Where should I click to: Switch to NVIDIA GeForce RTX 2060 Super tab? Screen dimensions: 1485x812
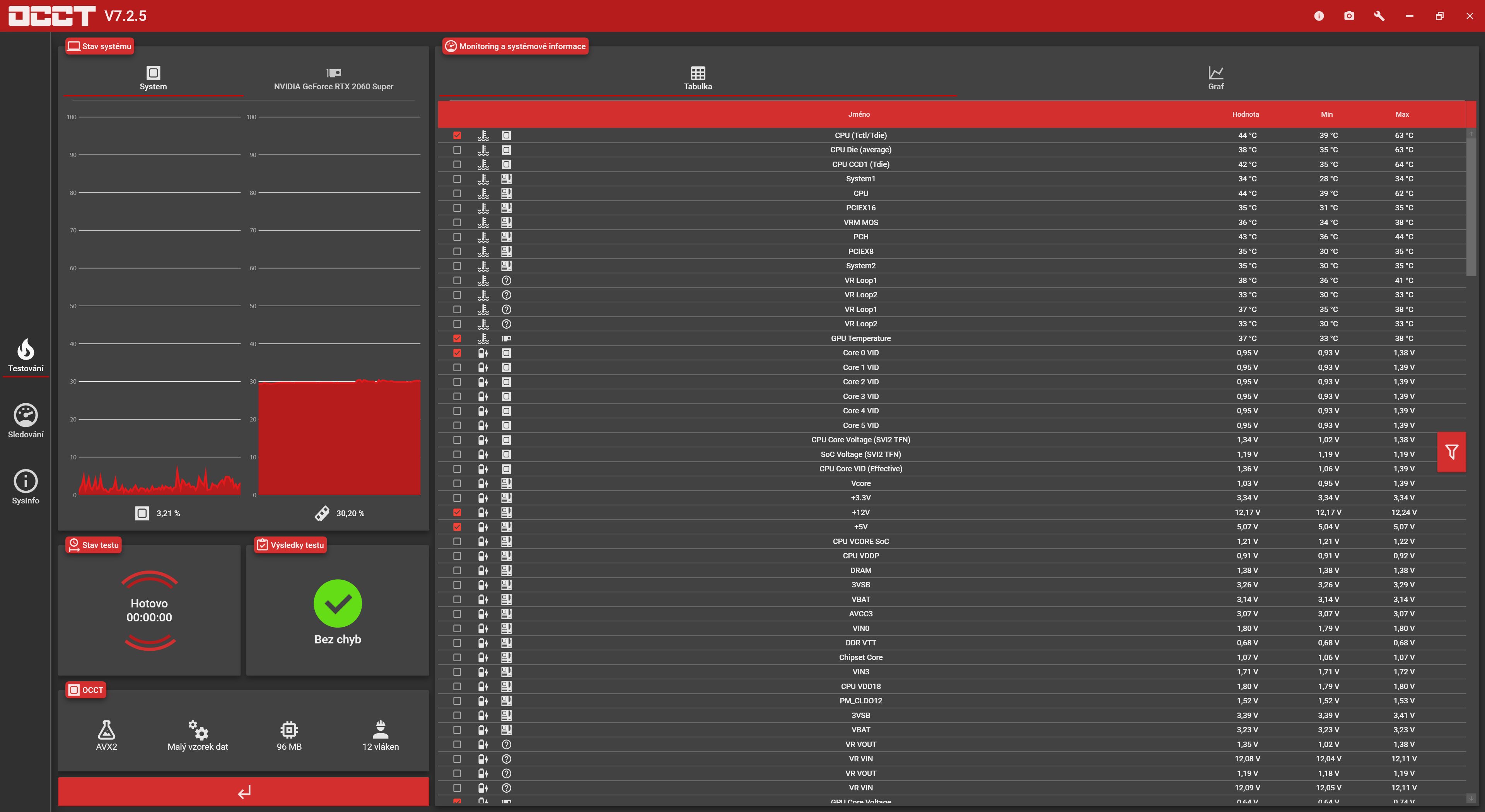(x=333, y=79)
